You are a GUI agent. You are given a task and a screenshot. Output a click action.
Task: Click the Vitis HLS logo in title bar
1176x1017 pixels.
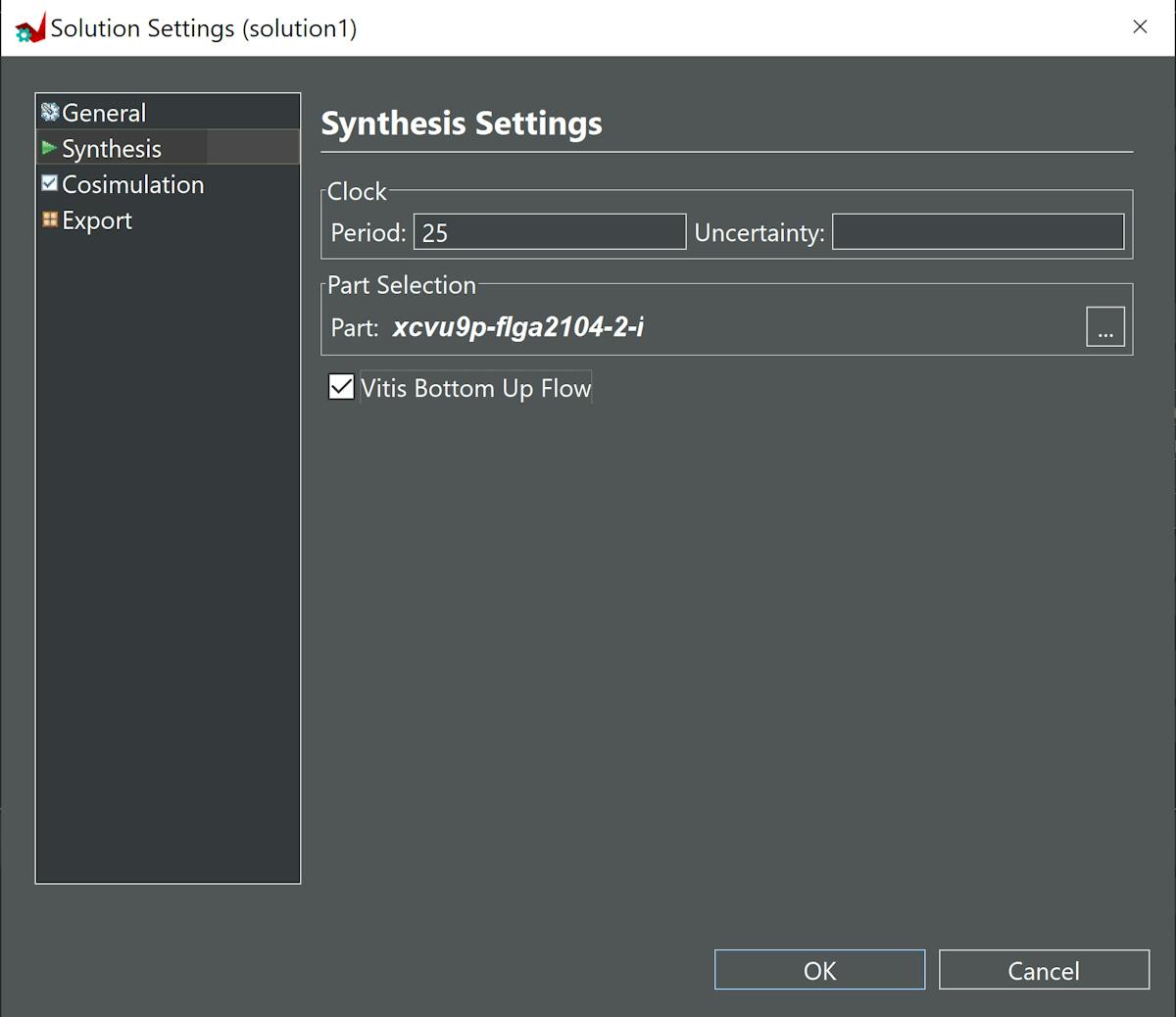tap(29, 28)
